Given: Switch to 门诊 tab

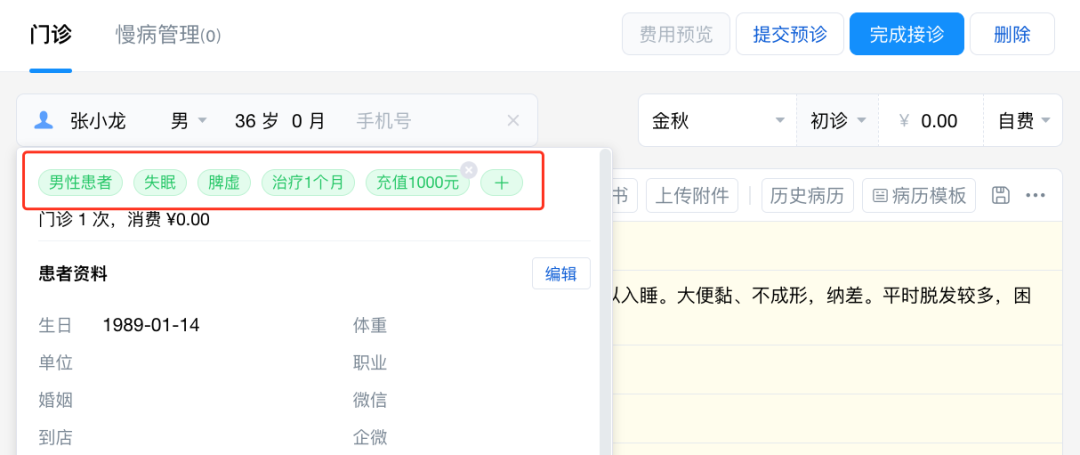Looking at the screenshot, I should 50,34.
